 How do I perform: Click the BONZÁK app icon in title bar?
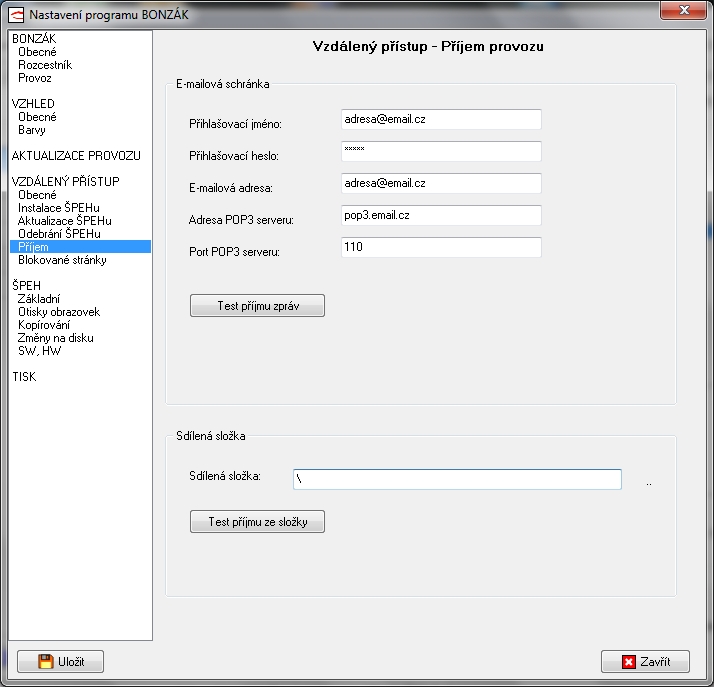tap(16, 15)
